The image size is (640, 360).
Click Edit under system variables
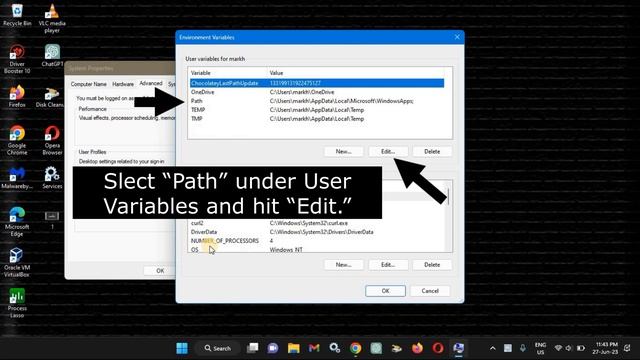coord(388,265)
